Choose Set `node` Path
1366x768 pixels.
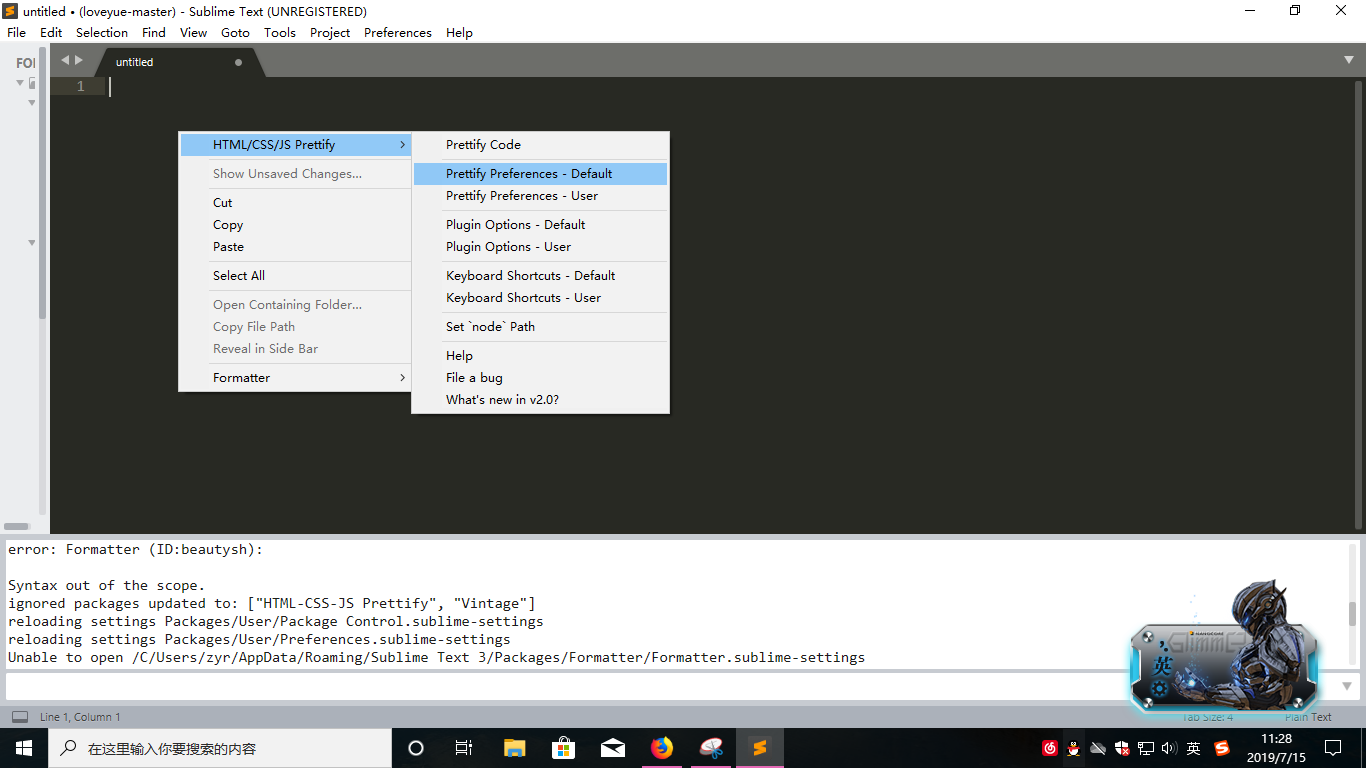[x=540, y=327]
